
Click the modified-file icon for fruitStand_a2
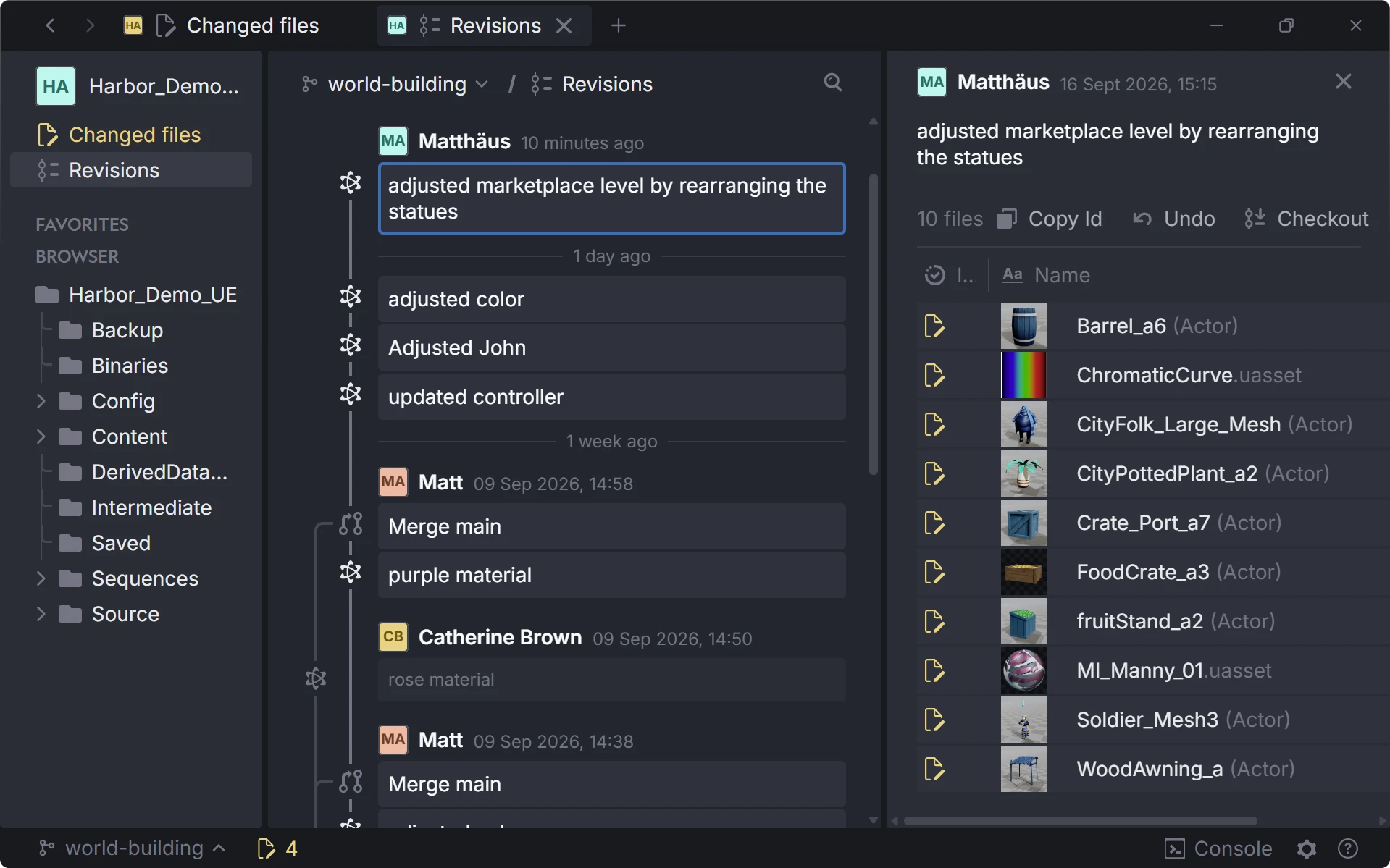934,621
